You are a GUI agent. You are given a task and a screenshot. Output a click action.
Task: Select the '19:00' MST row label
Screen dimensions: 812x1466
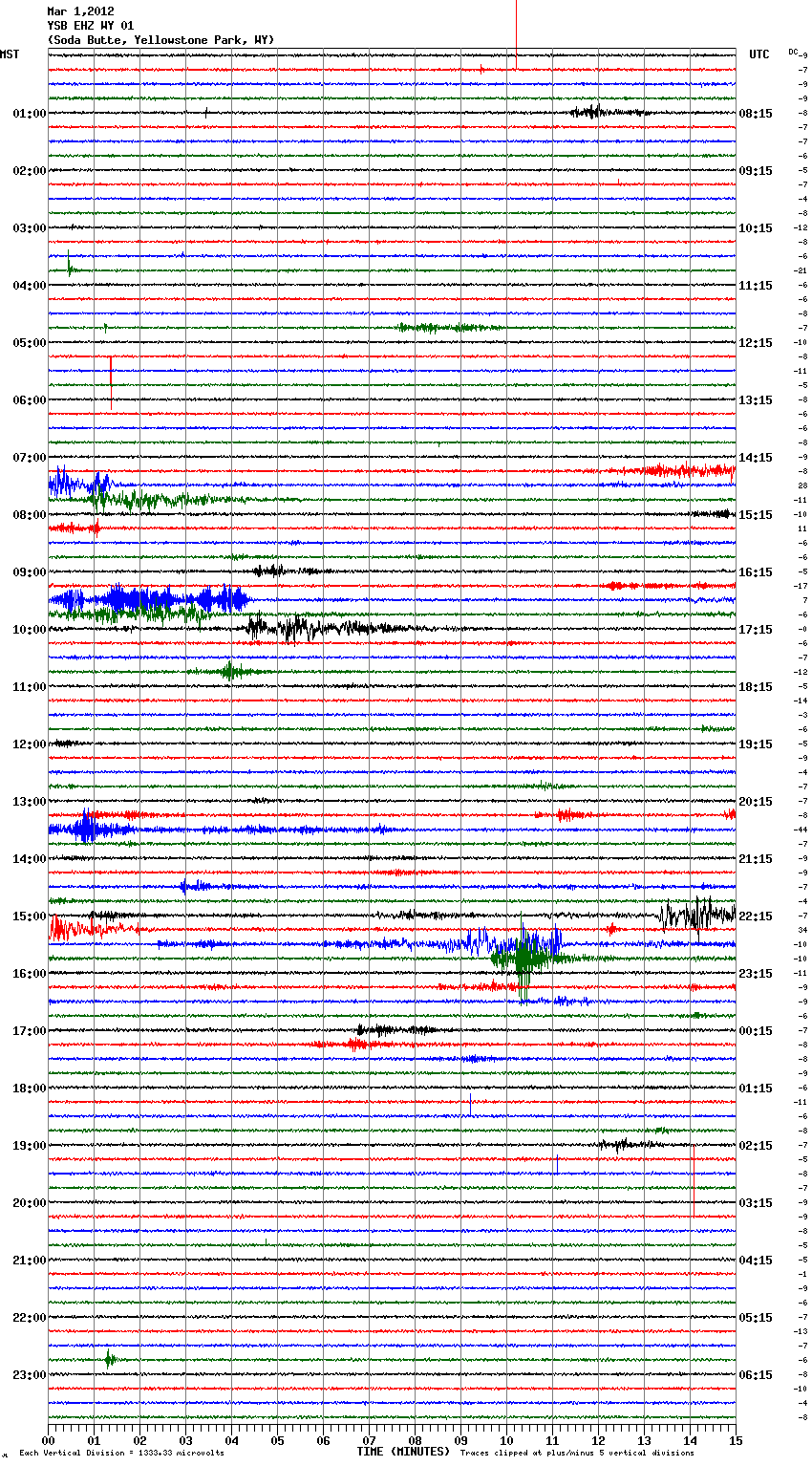30,1146
